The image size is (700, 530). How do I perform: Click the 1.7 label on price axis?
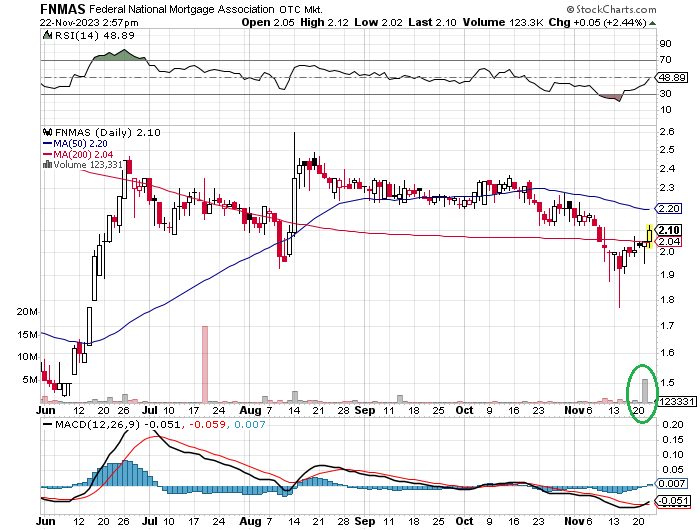tap(667, 326)
